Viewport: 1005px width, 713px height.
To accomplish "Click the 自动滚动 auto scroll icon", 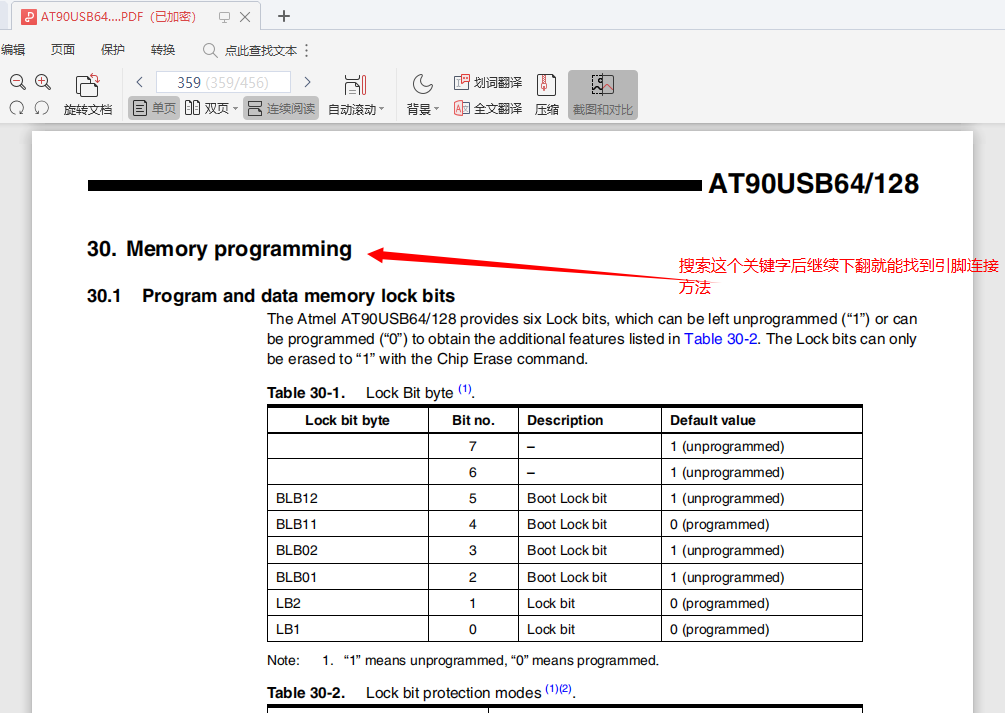I will (x=355, y=85).
